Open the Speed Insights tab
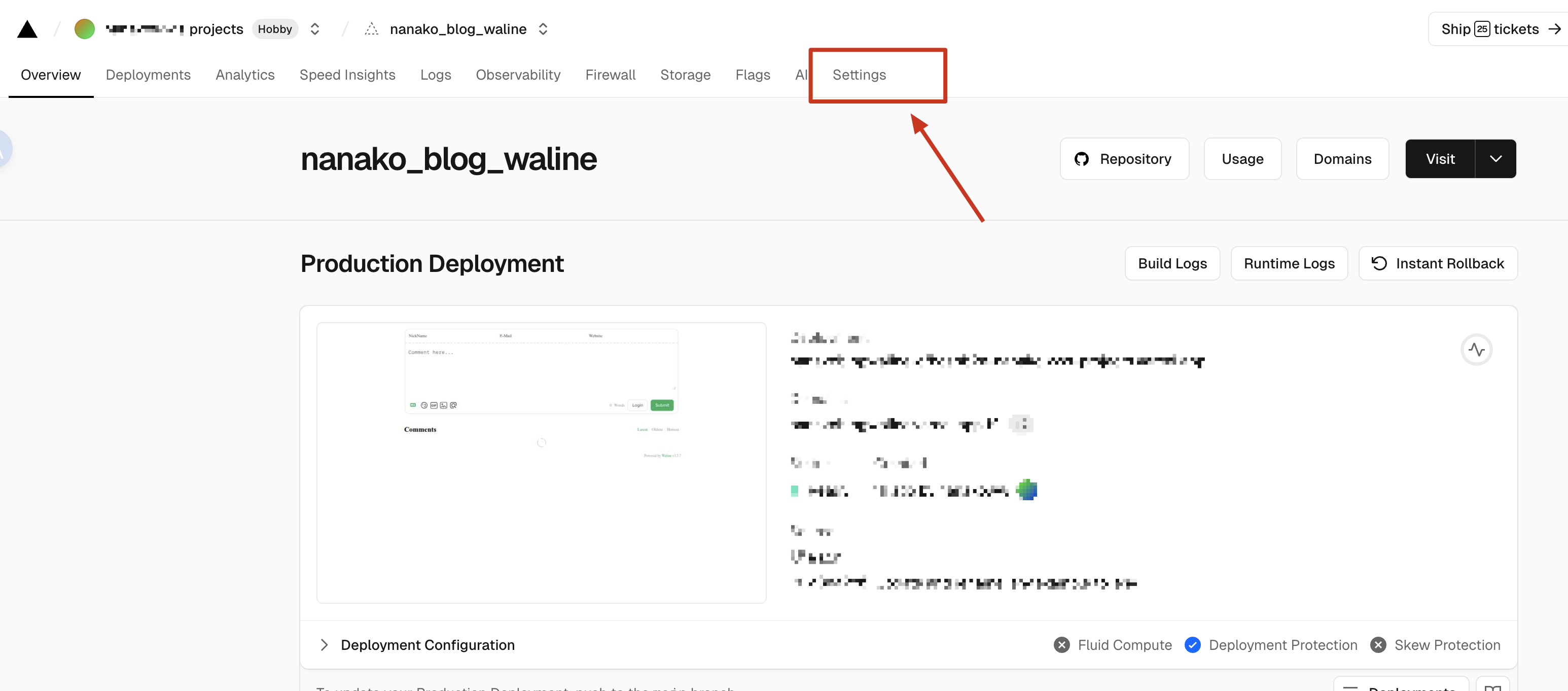Screen dimensions: 1568x691 (347, 75)
